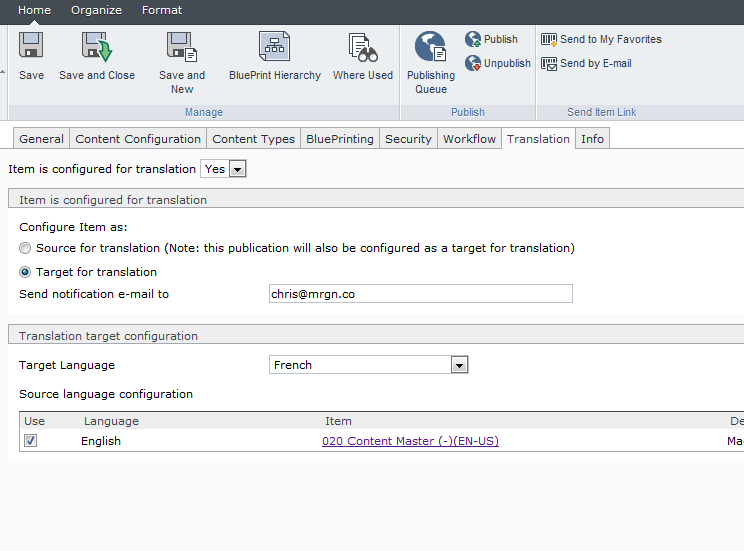The width and height of the screenshot is (744, 551).
Task: Select Source for translation radio button
Action: click(x=25, y=248)
